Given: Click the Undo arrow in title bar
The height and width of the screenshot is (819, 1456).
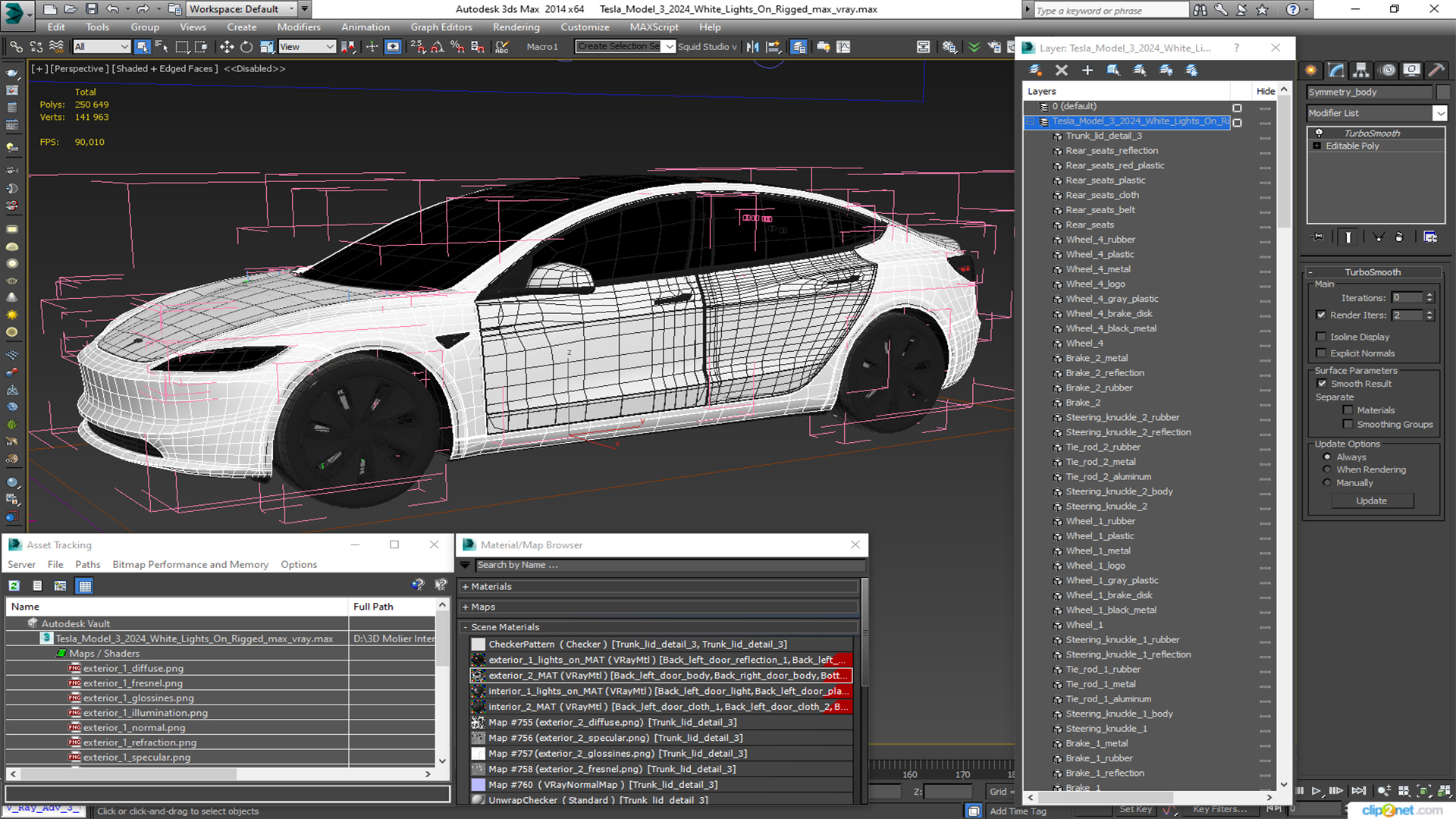Looking at the screenshot, I should [112, 9].
